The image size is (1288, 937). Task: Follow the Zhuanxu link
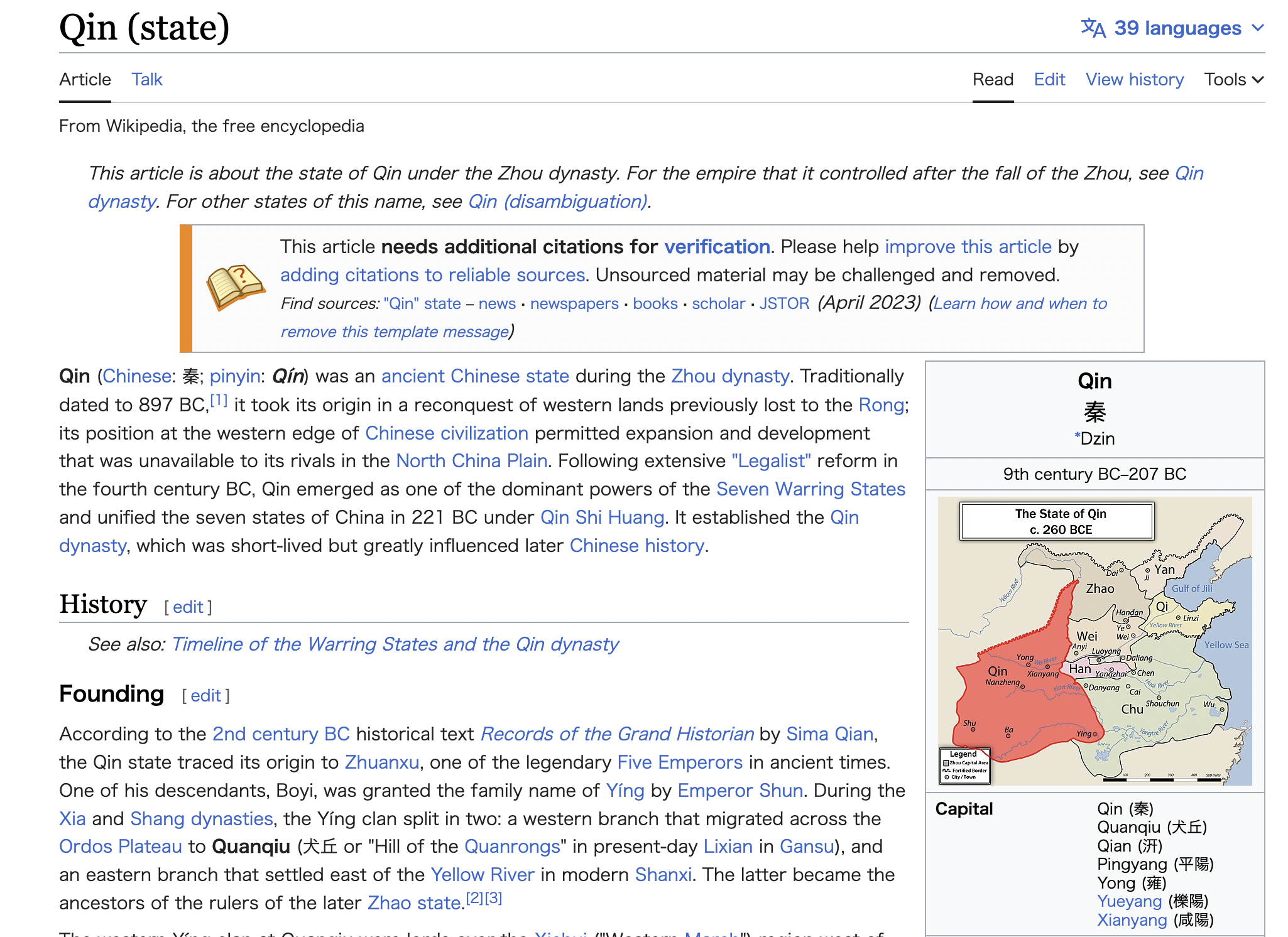coord(382,762)
